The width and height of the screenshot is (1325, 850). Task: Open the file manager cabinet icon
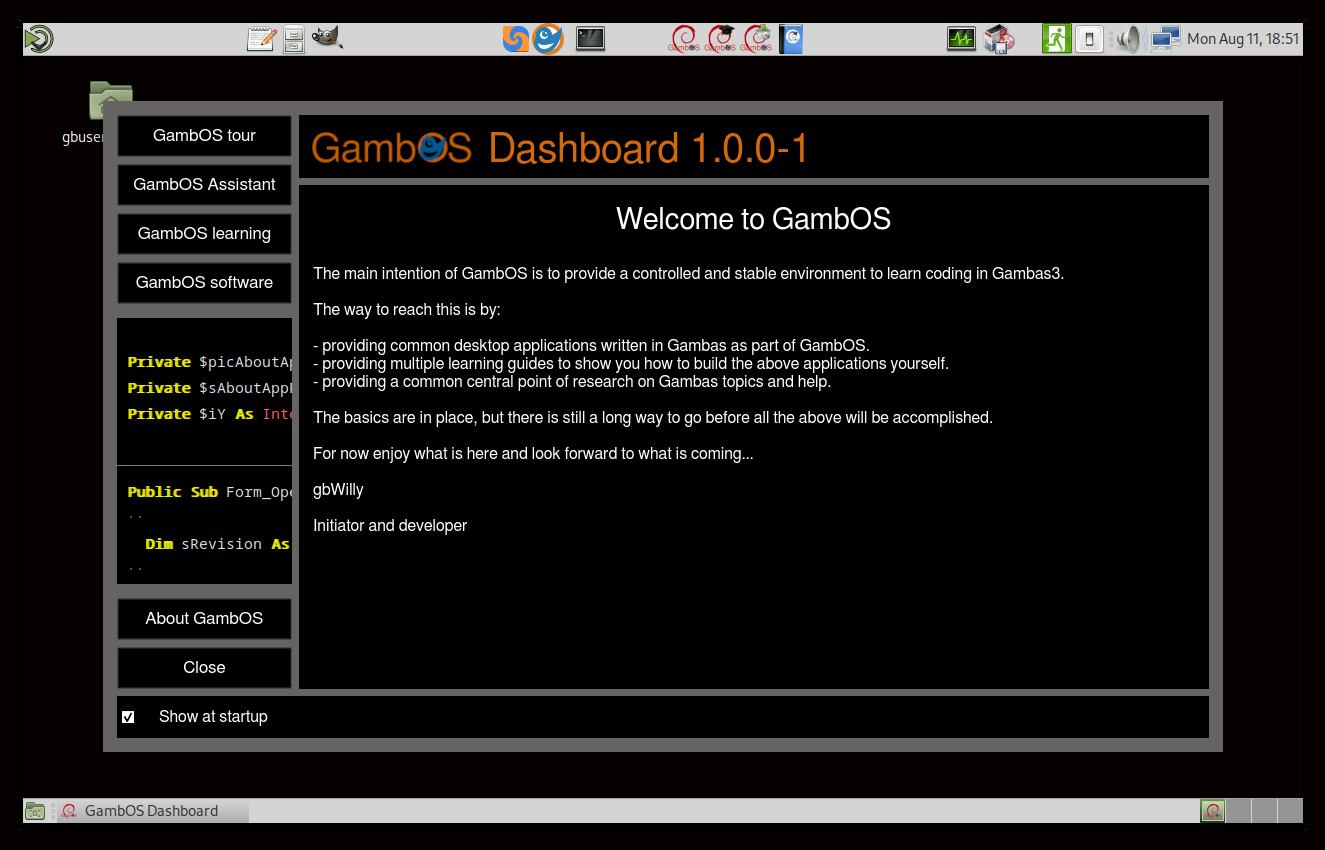pyautogui.click(x=293, y=39)
